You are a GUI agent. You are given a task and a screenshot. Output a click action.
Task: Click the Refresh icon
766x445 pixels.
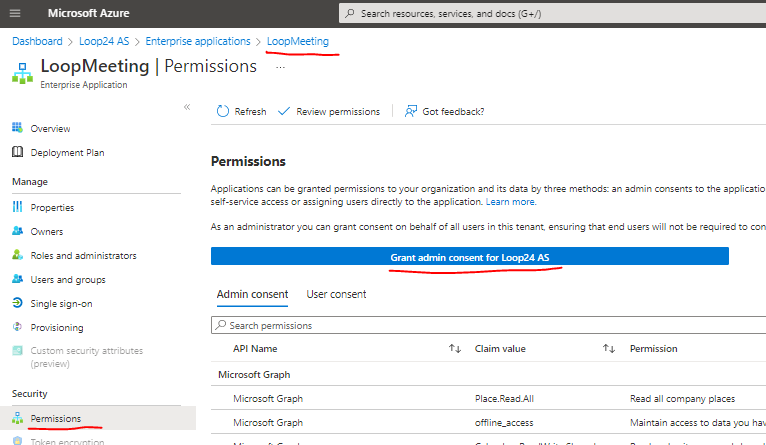[222, 111]
